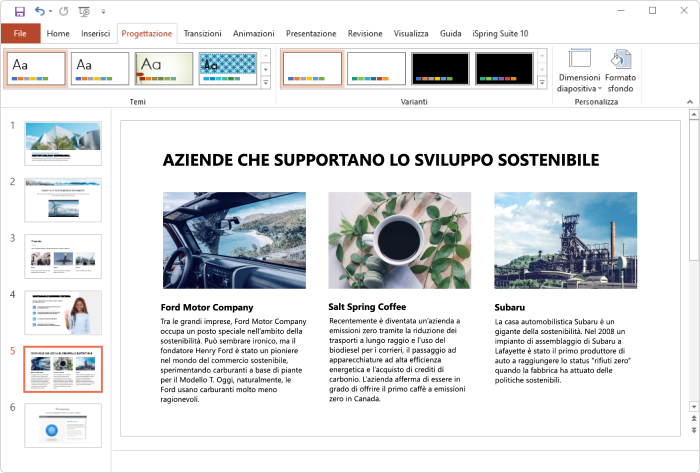
Task: Select the industrial plant photo
Action: [x=566, y=241]
